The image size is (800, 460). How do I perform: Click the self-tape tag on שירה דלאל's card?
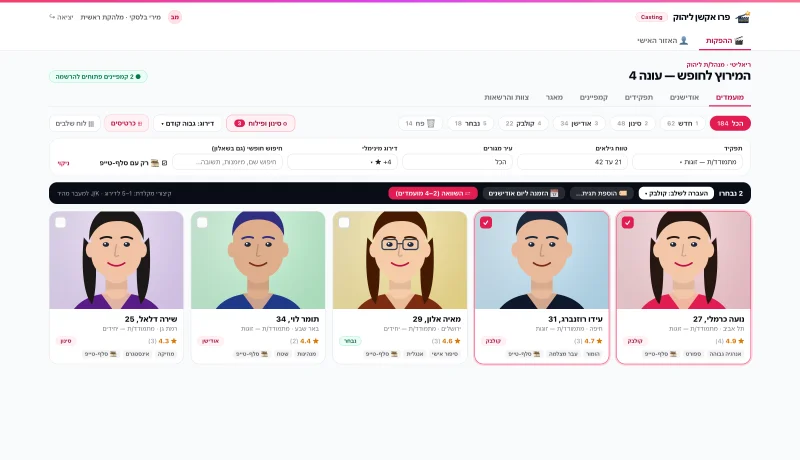click(101, 354)
